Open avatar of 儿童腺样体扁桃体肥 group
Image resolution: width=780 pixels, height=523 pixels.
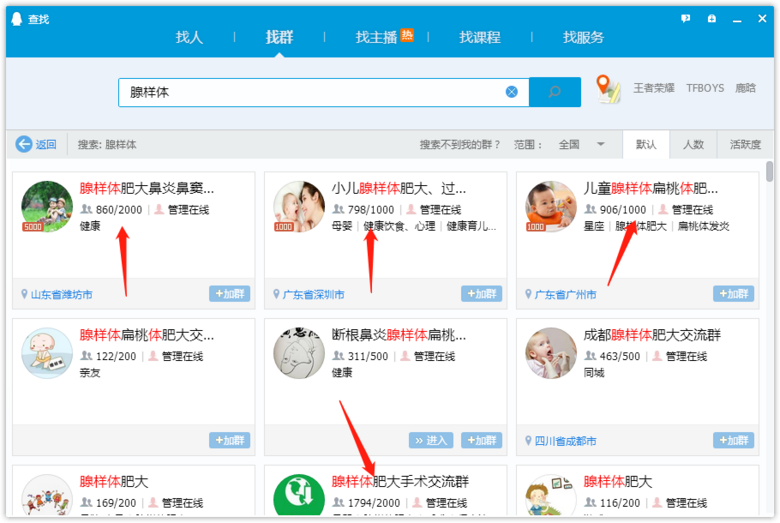[x=551, y=207]
